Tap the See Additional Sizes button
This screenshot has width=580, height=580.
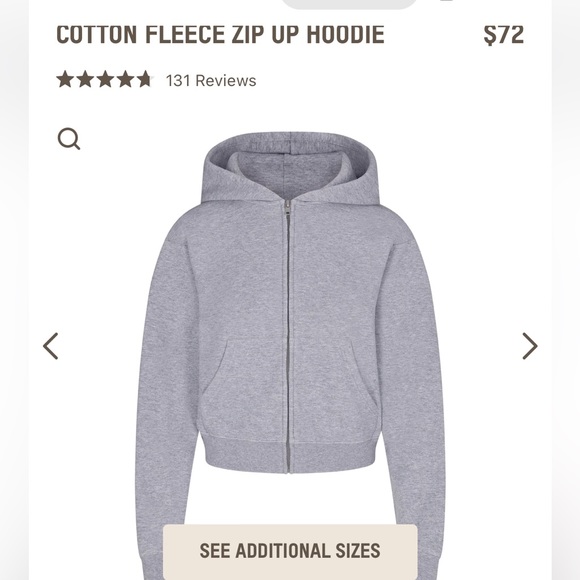(x=290, y=551)
